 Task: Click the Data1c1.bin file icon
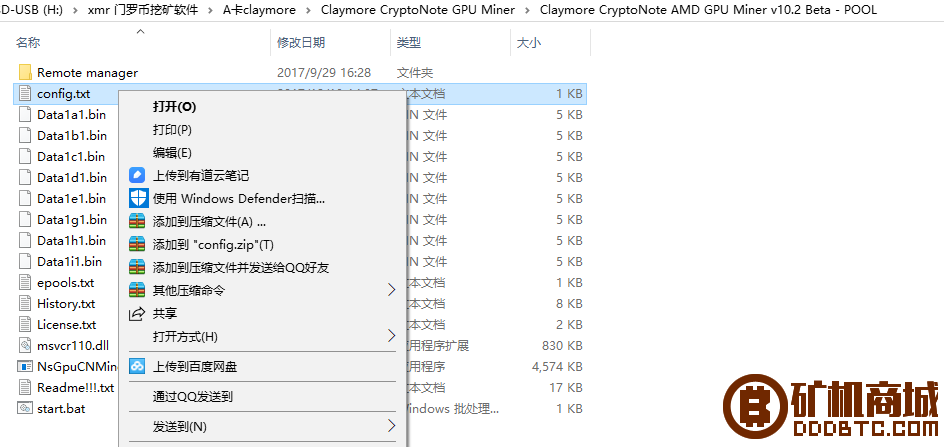tap(25, 157)
